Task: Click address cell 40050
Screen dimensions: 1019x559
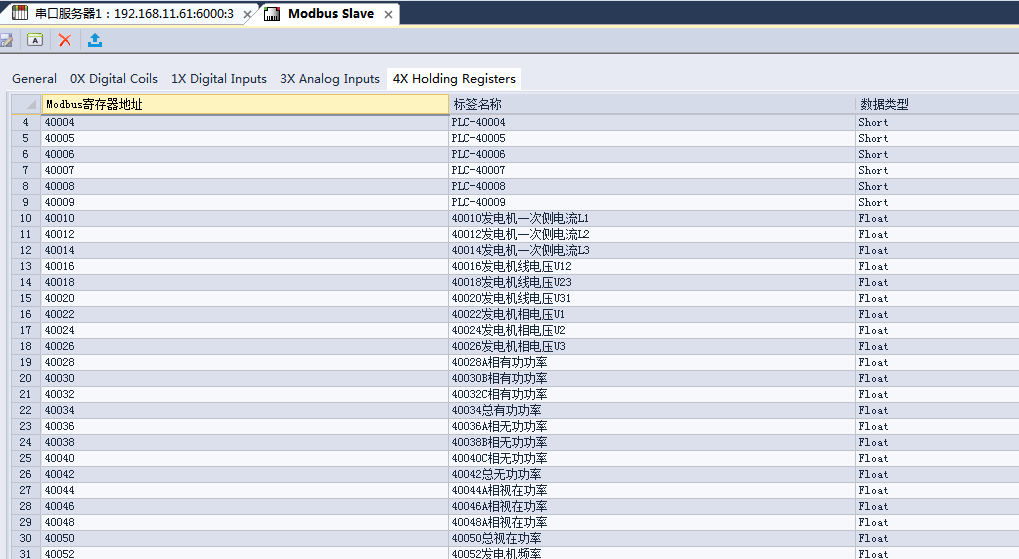Action: coord(245,538)
